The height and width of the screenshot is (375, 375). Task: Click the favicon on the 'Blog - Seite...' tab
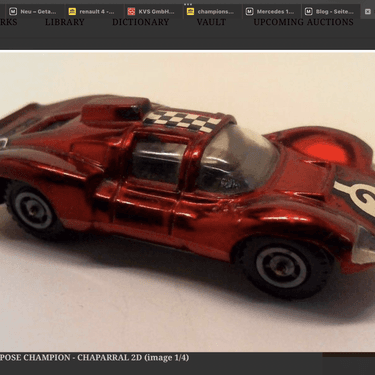click(x=309, y=12)
